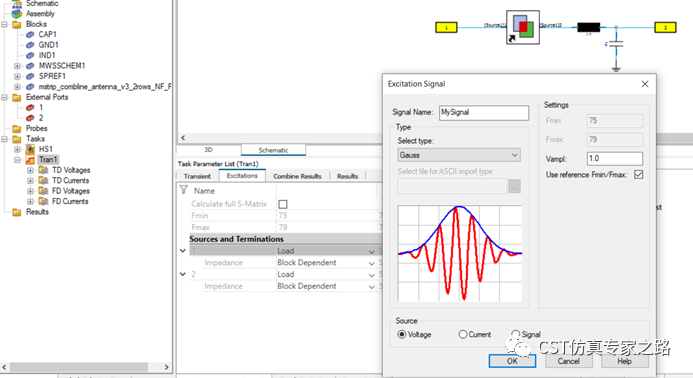The width and height of the screenshot is (693, 378).
Task: Choose the Current source radio button
Action: [463, 334]
